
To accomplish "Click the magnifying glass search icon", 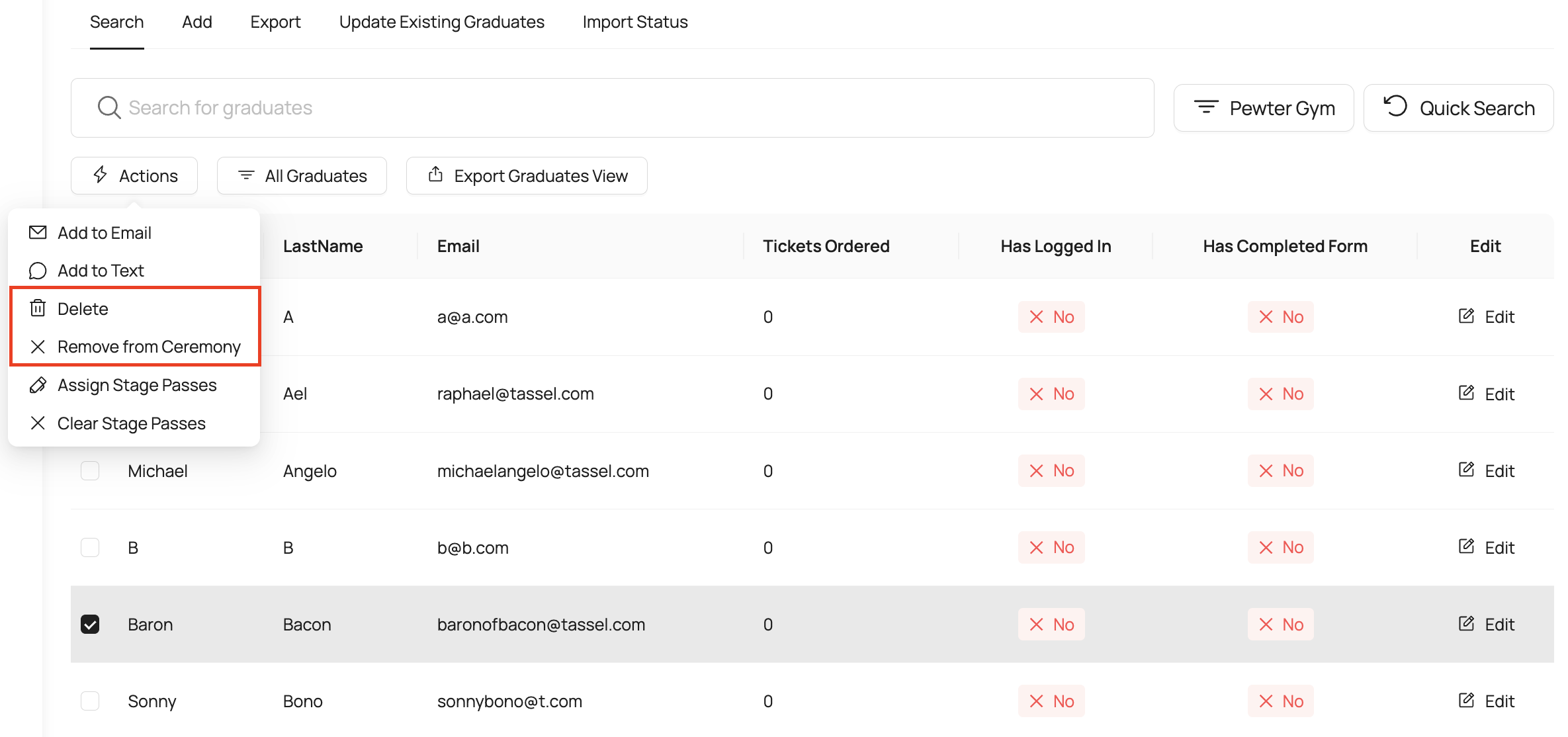I will [109, 108].
